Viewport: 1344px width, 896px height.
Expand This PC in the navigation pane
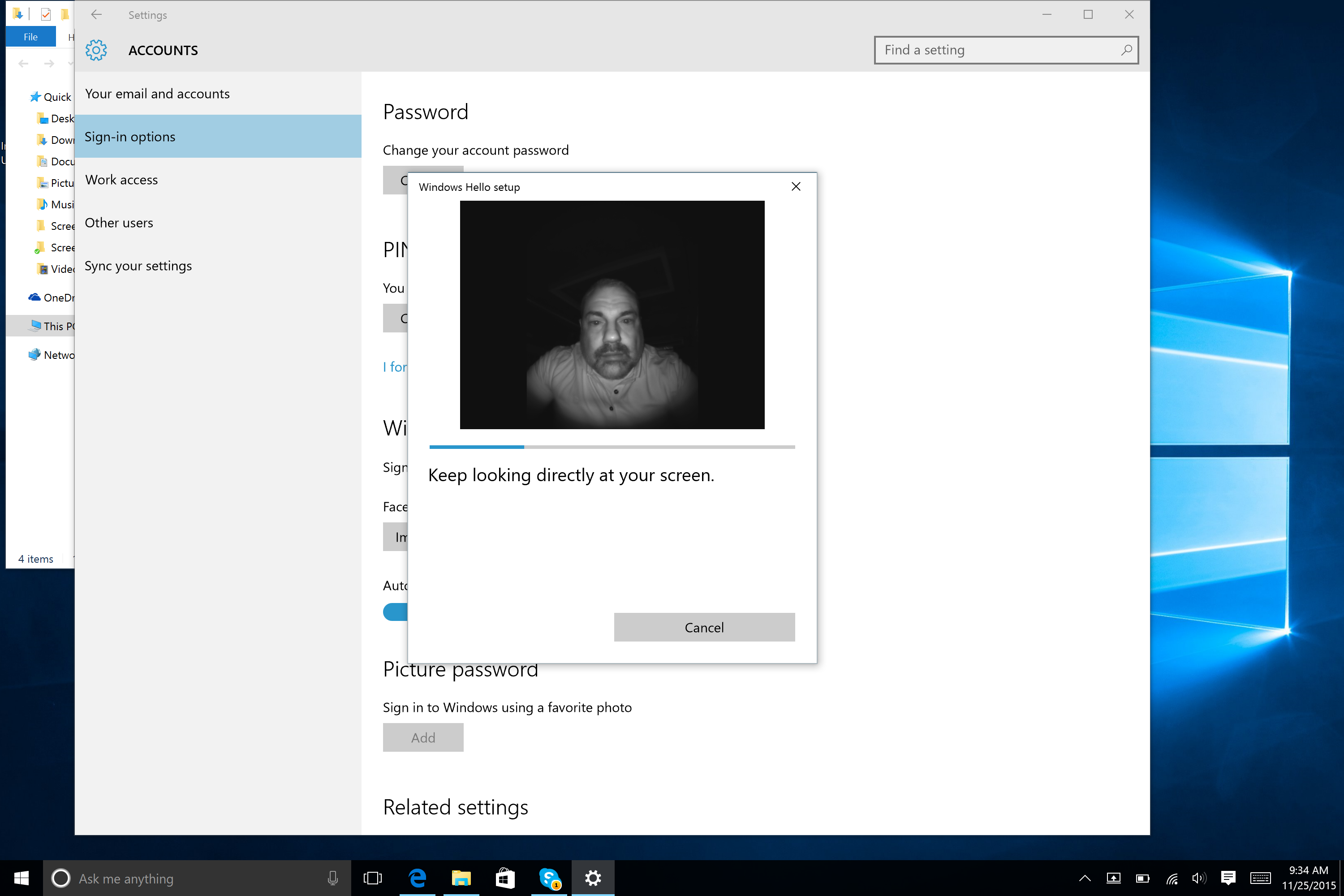pos(23,326)
